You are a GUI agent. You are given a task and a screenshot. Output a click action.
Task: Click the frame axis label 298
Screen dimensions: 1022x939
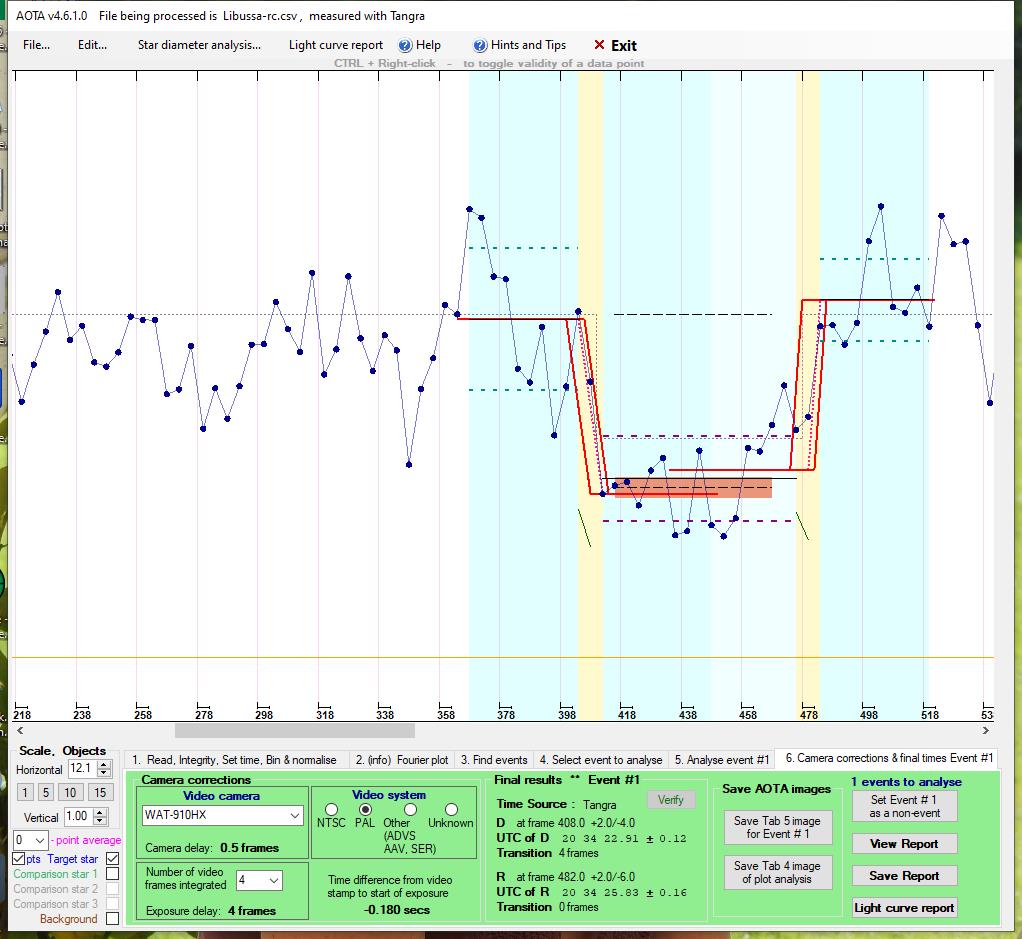(x=264, y=715)
